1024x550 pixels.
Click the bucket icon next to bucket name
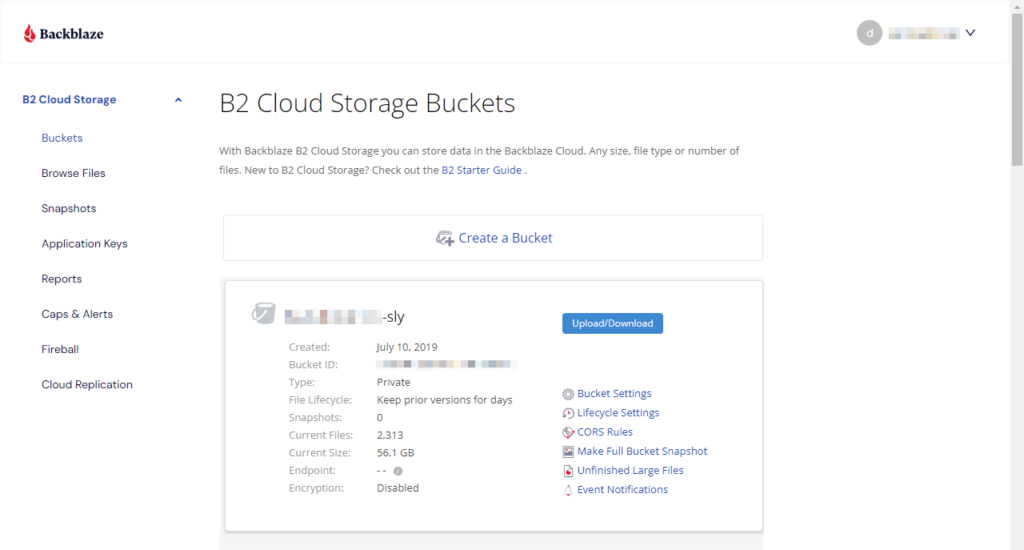tap(264, 314)
